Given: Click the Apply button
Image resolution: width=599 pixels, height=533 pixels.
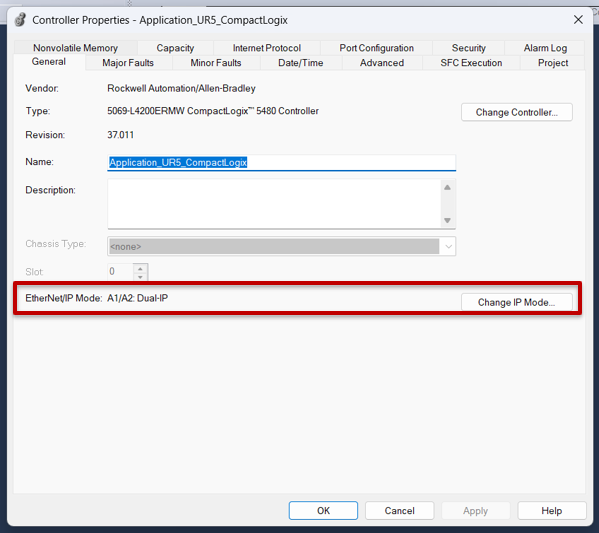Looking at the screenshot, I should pos(476,511).
